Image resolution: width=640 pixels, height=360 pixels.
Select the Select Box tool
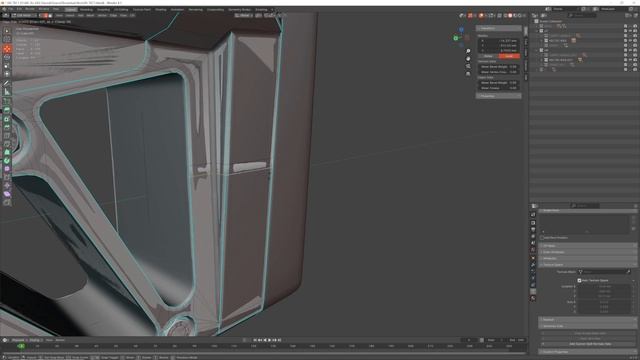(x=7, y=31)
